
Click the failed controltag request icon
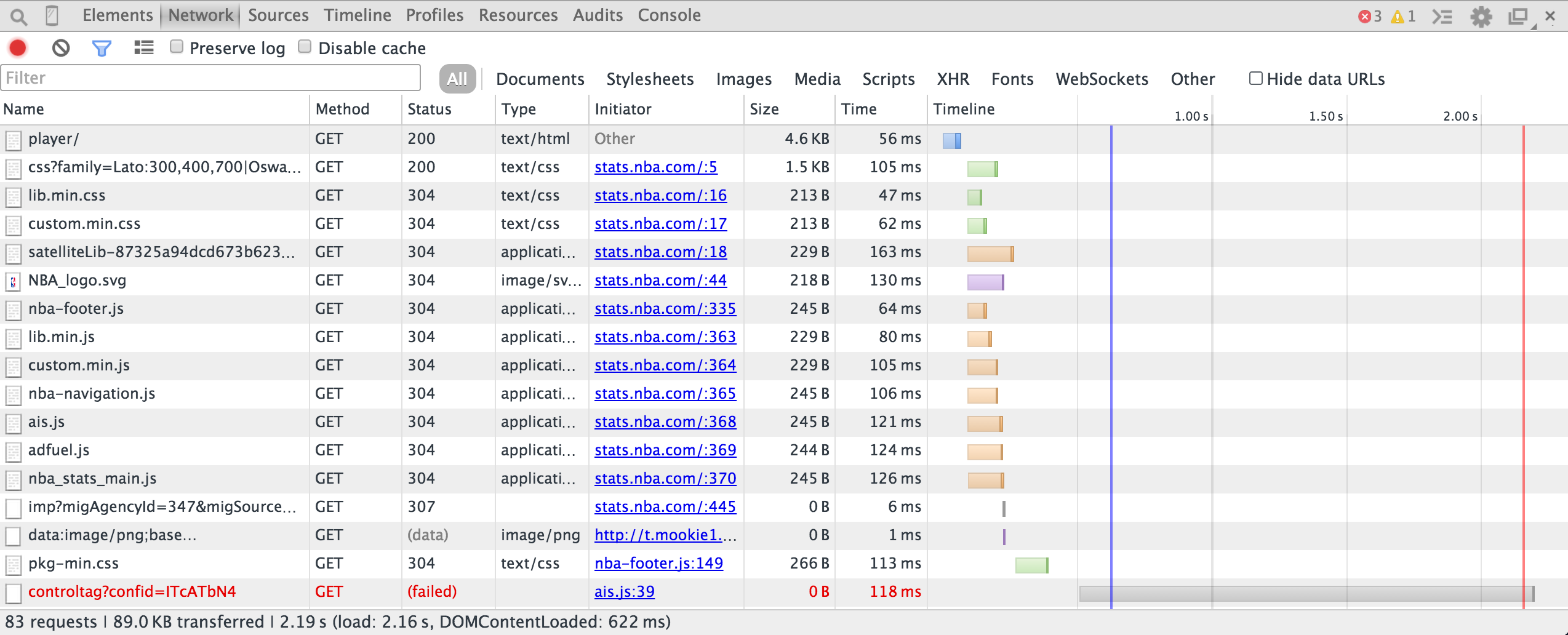coord(13,593)
